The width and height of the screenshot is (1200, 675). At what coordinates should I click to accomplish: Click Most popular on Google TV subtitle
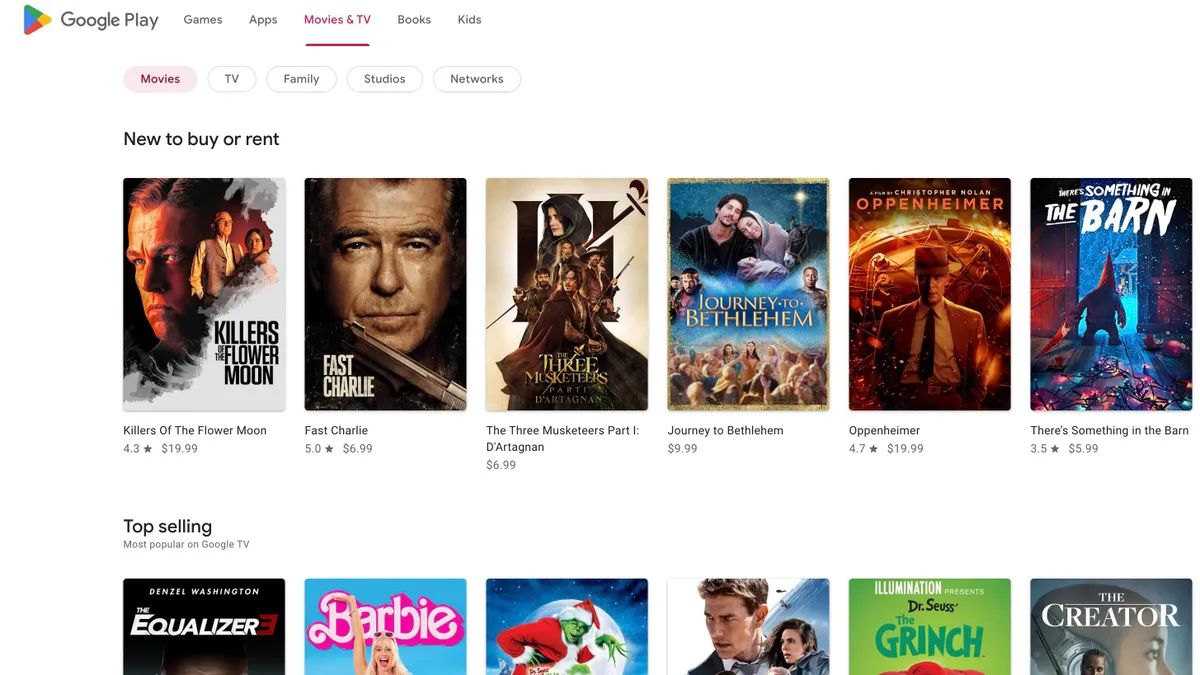coord(186,545)
